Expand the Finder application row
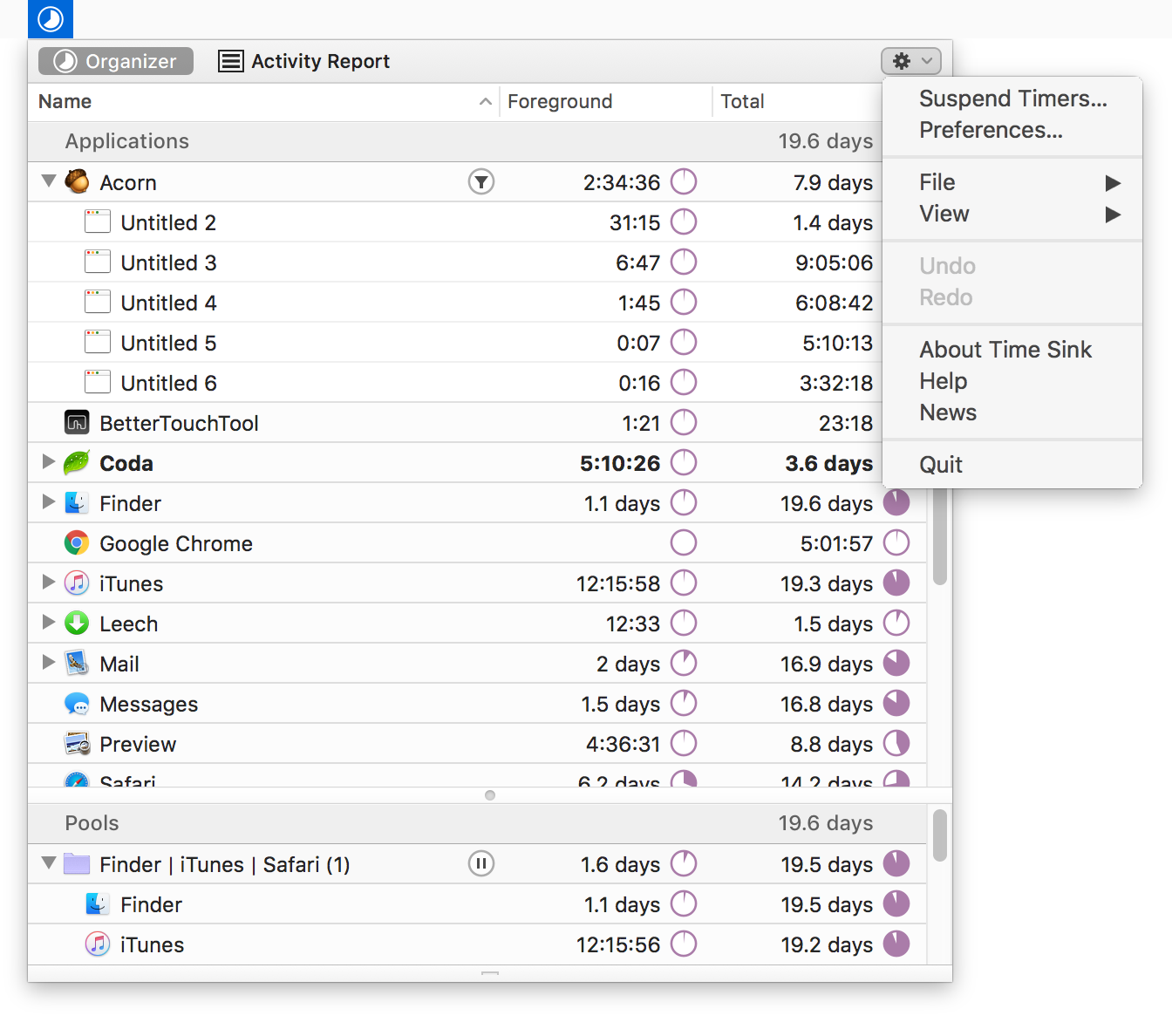Image resolution: width=1172 pixels, height=1036 pixels. pyautogui.click(x=49, y=501)
